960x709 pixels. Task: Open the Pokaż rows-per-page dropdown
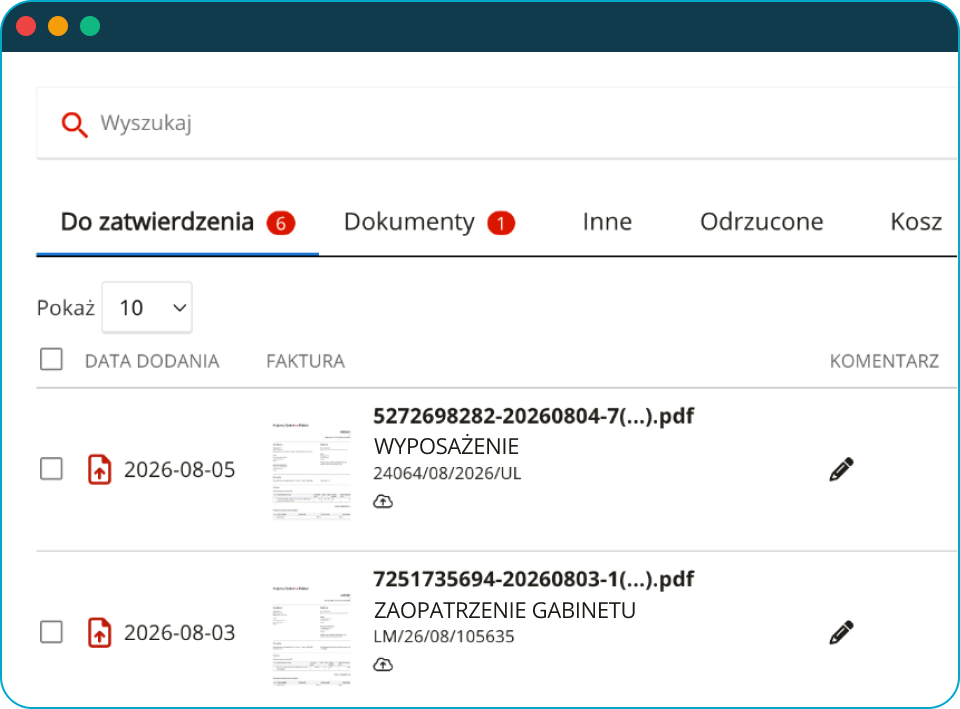147,307
